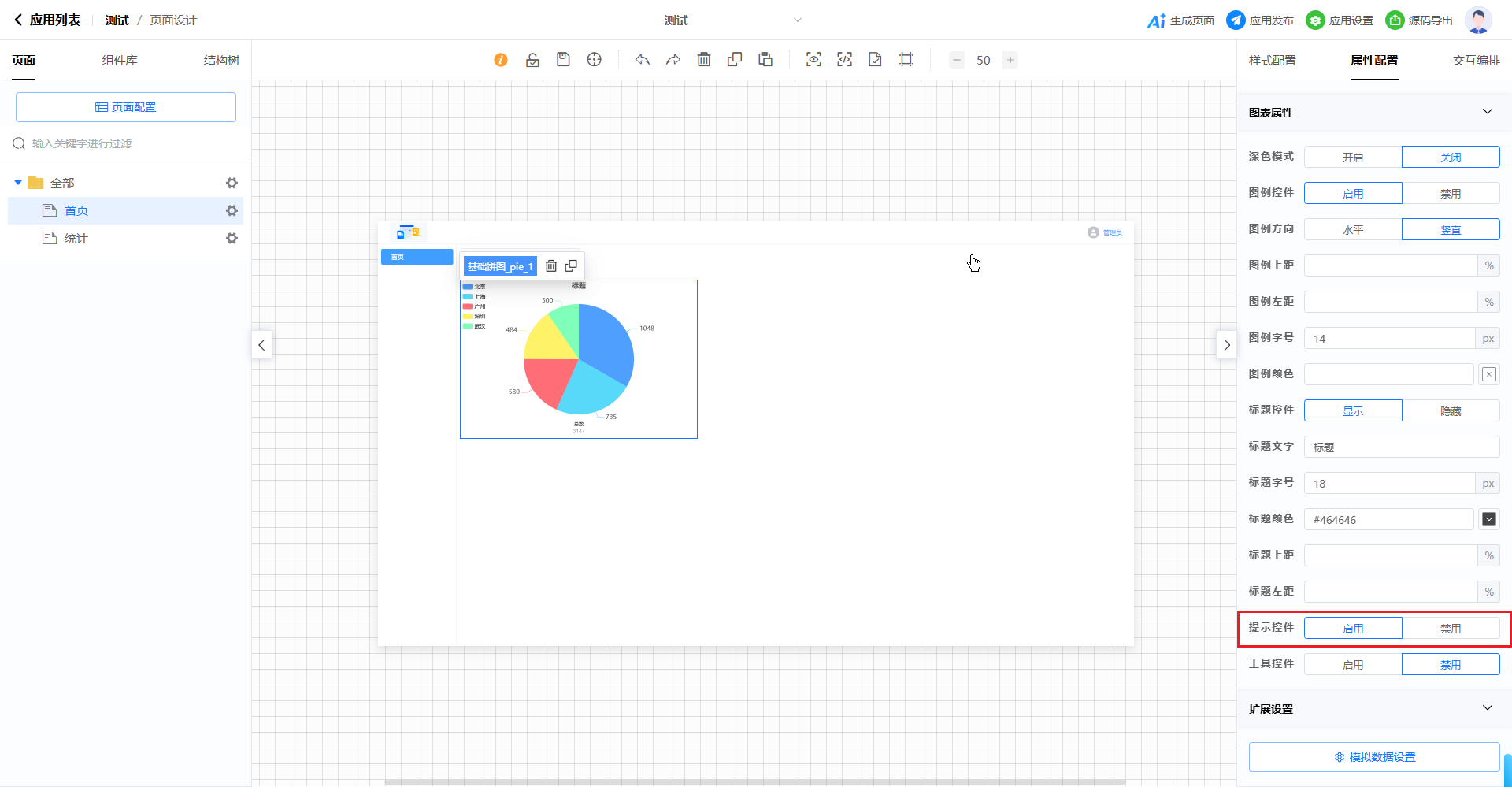Image resolution: width=1512 pixels, height=787 pixels.
Task: Click the 页面配置 button
Action: (126, 107)
